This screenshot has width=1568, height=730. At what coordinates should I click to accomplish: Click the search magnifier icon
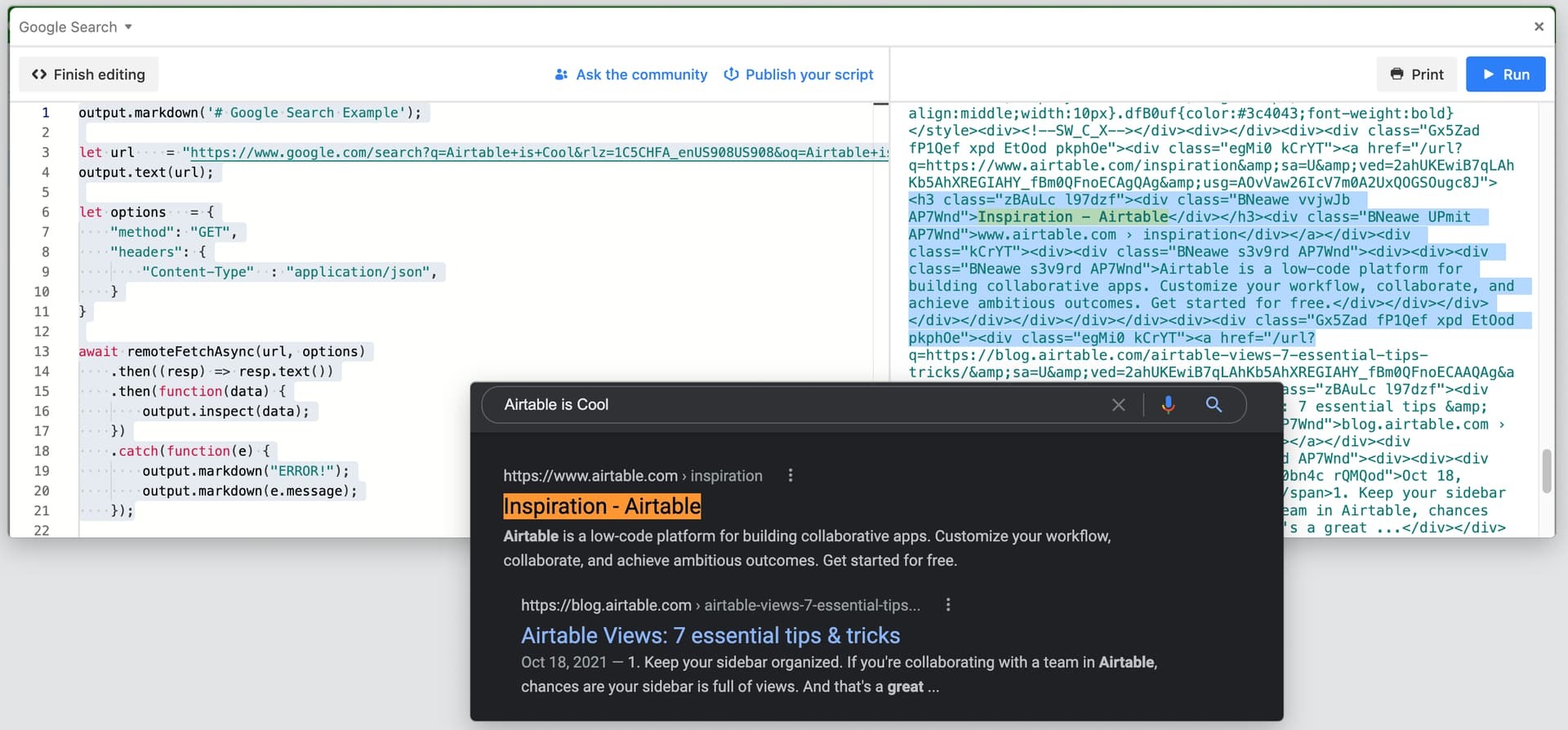click(1214, 404)
